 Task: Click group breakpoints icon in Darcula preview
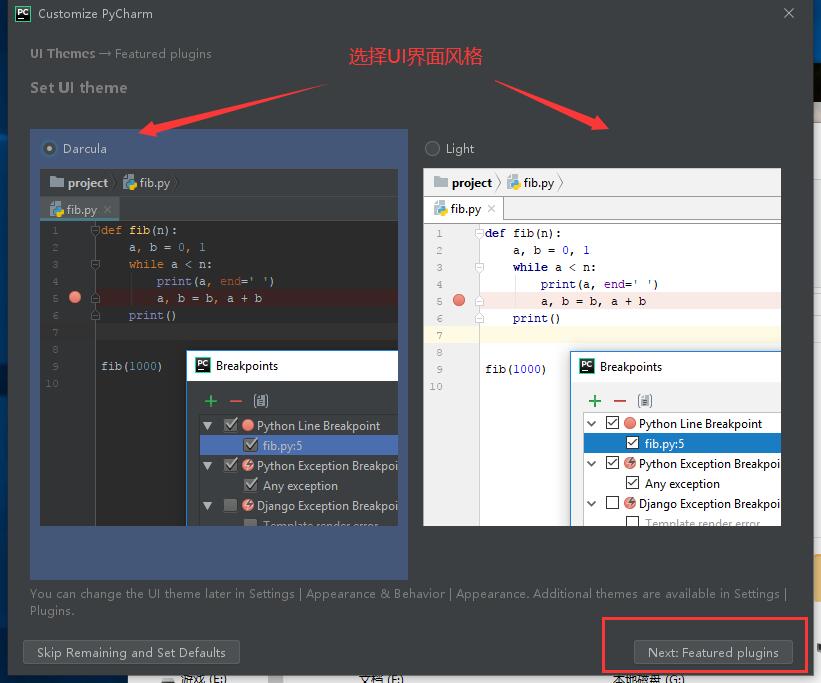pos(261,401)
